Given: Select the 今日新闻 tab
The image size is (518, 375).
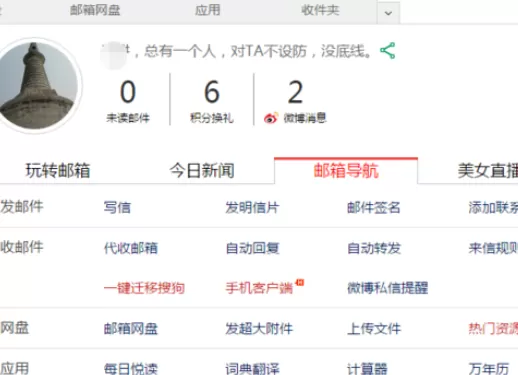Looking at the screenshot, I should 202,170.
